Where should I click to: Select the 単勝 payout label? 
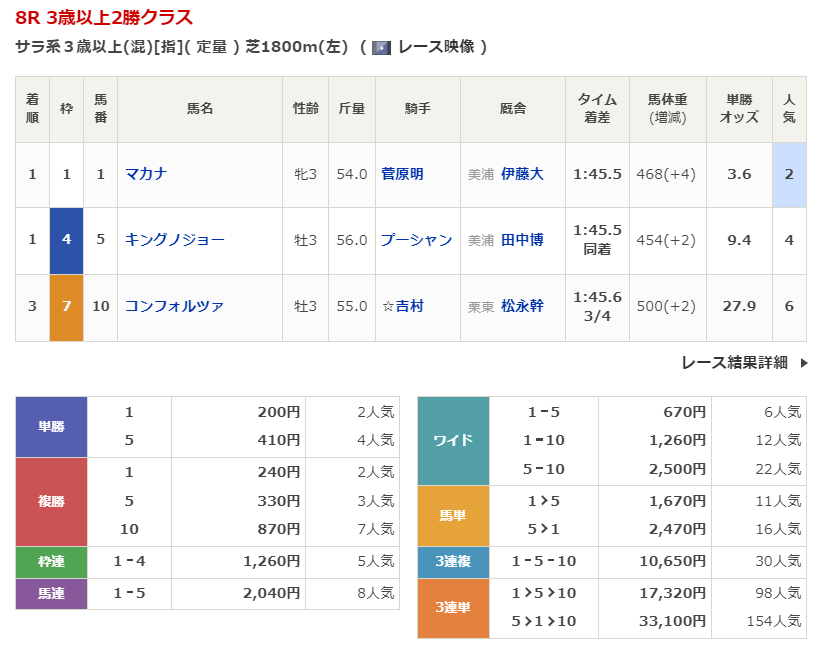tap(51, 426)
